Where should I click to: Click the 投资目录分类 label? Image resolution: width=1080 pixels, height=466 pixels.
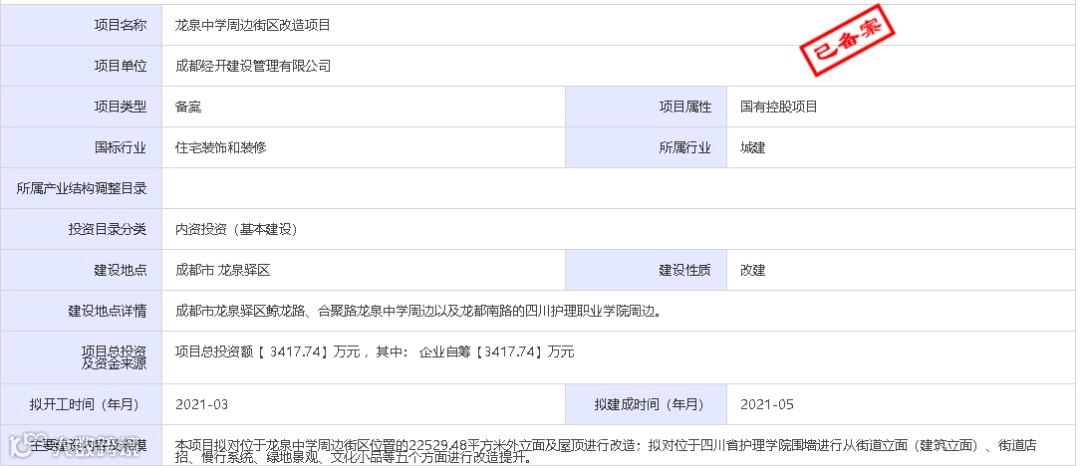coord(107,229)
